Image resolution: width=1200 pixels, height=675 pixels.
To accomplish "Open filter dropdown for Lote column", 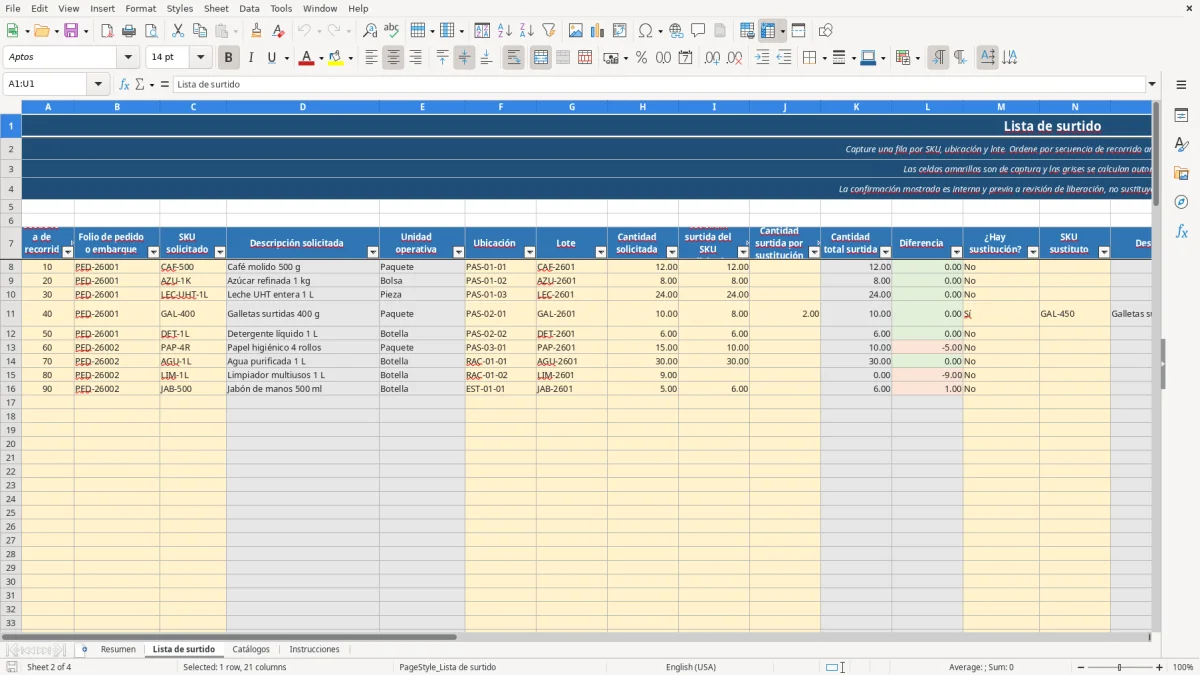I will (601, 252).
